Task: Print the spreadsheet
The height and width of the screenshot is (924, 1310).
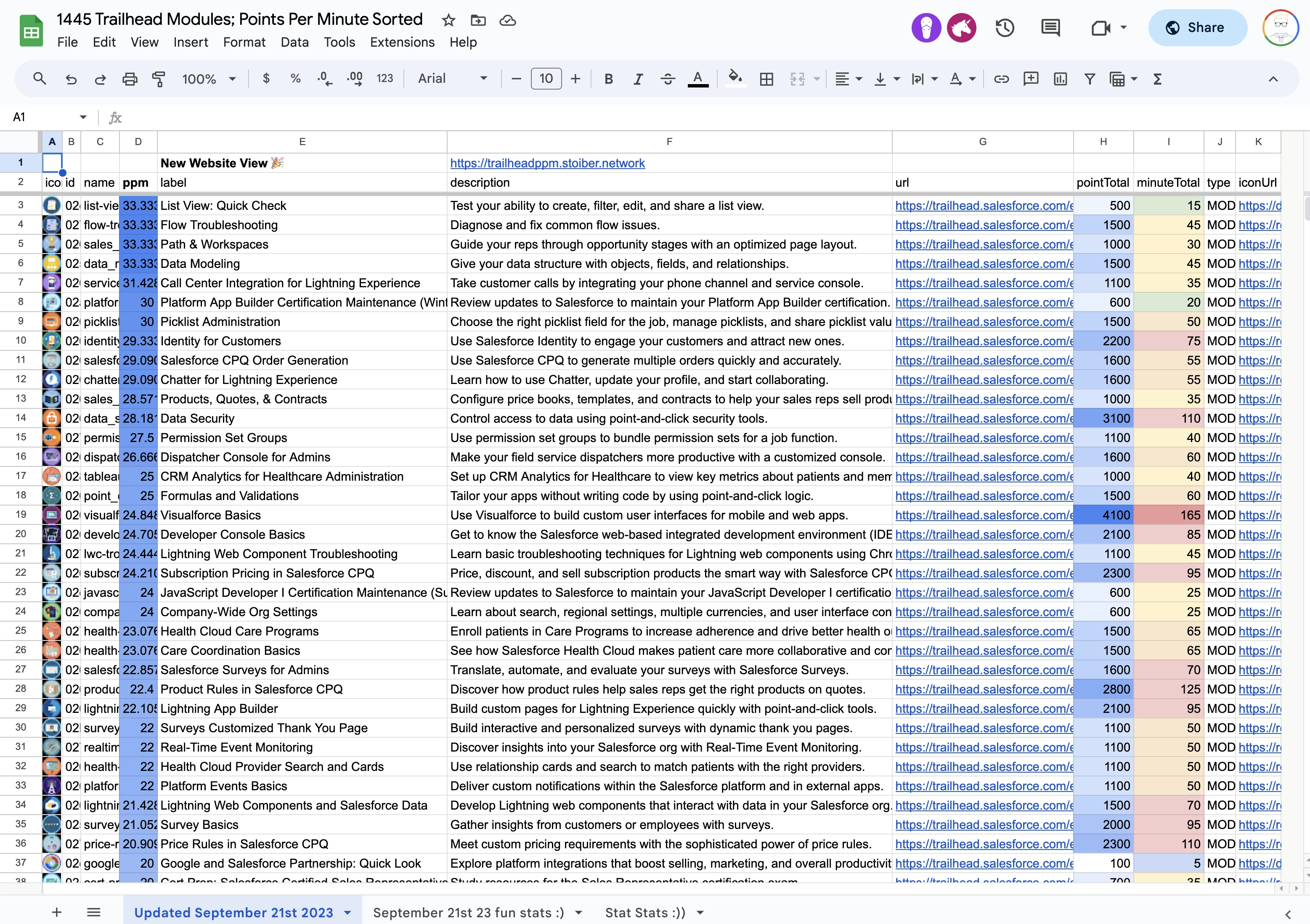Action: [x=130, y=79]
